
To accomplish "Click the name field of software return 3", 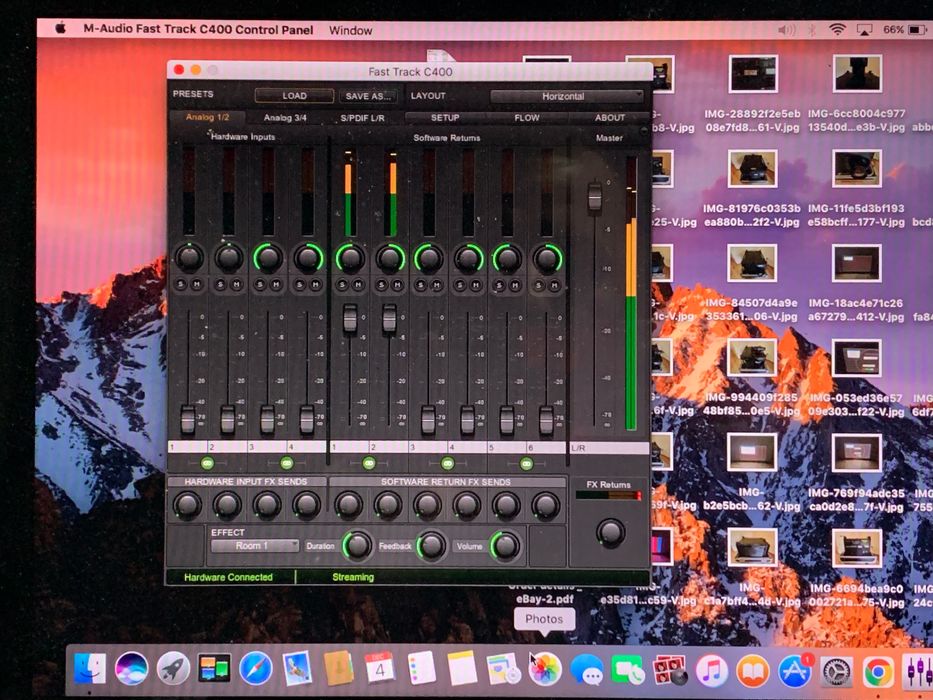I will tap(428, 447).
